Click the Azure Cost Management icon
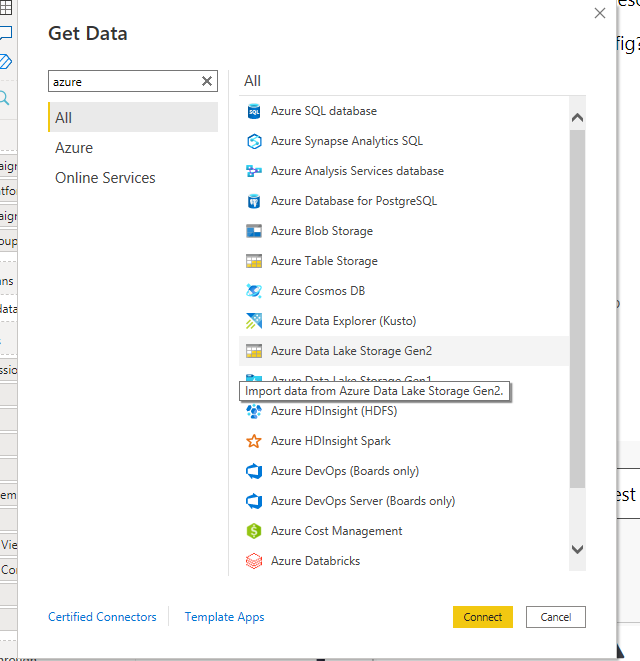Screen dimensions: 640x661 point(254,531)
